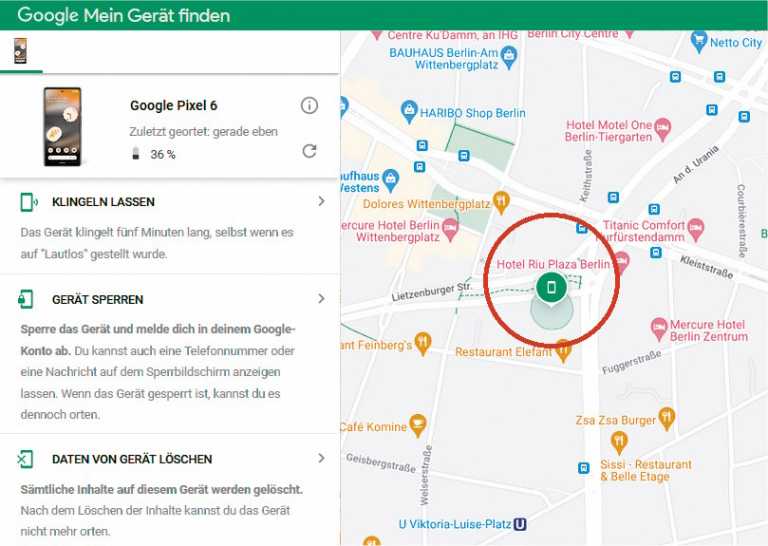Select the Sissi Restaurant pin
Screen dimensions: 768x546
[x=619, y=442]
